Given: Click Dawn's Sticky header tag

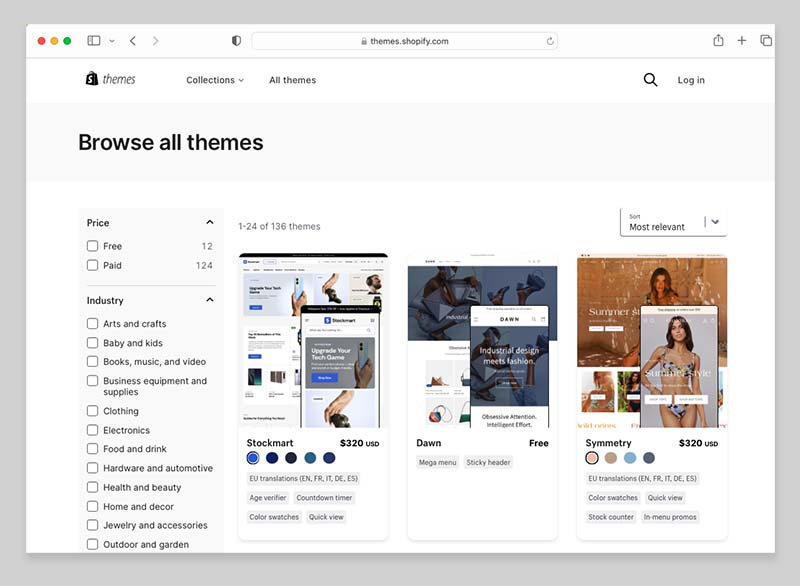Looking at the screenshot, I should [x=488, y=463].
